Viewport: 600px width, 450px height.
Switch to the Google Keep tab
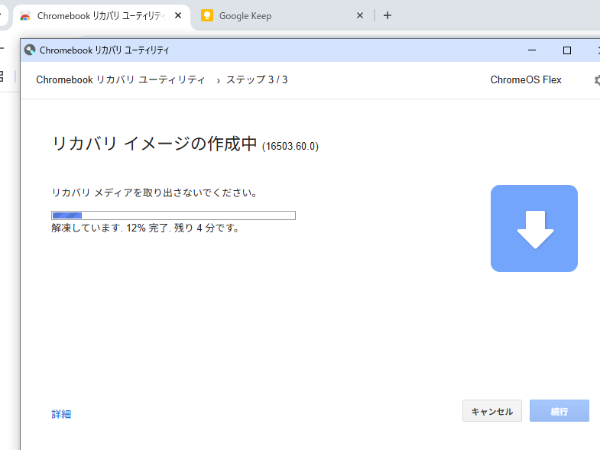(x=270, y=16)
